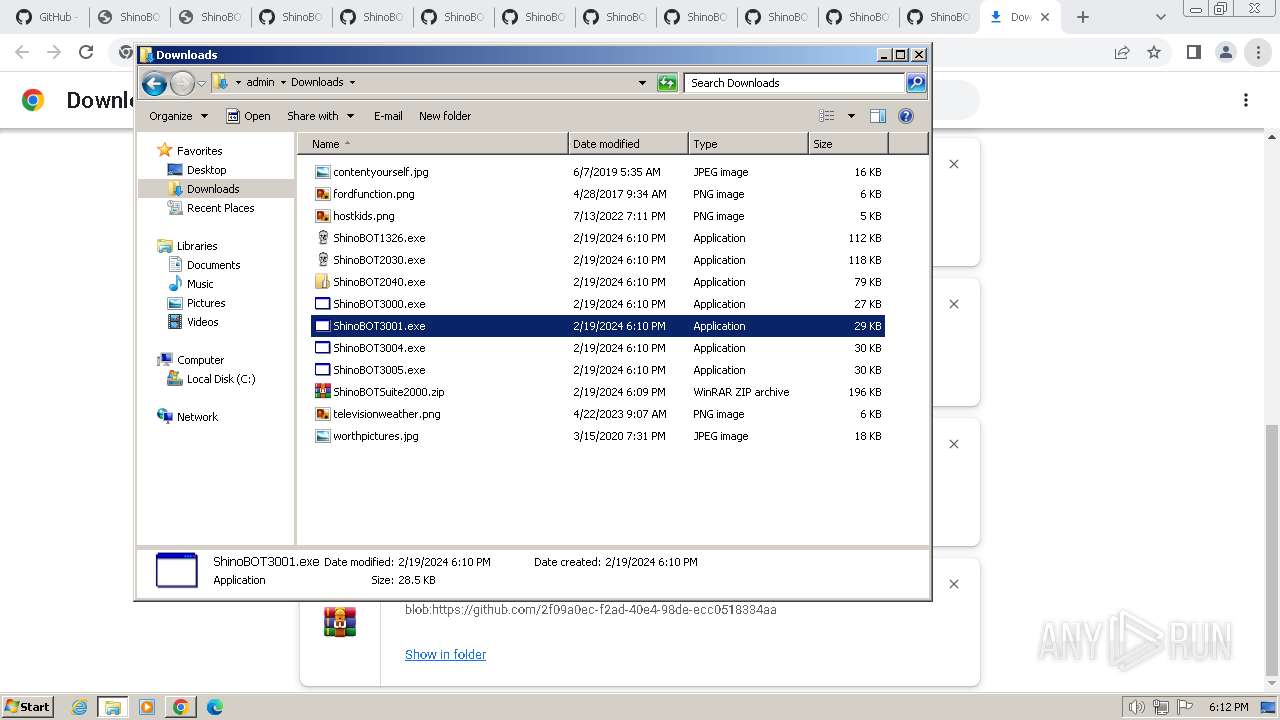1280x720 pixels.
Task: Select the ShinoBOT2040.exe folder-like icon
Action: click(322, 282)
